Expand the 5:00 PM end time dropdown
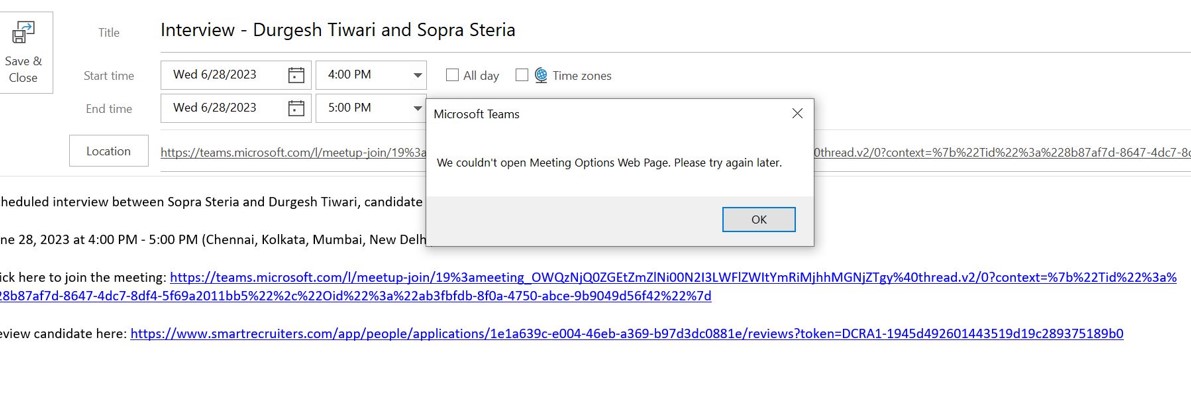This screenshot has width=1191, height=401. (x=418, y=108)
